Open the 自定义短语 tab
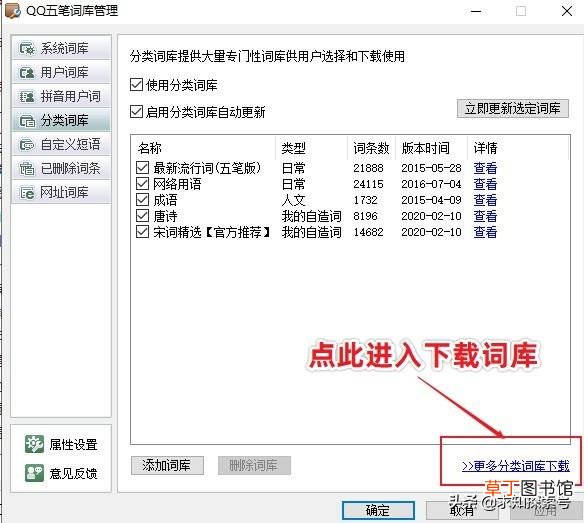This screenshot has width=584, height=523. click(x=61, y=145)
